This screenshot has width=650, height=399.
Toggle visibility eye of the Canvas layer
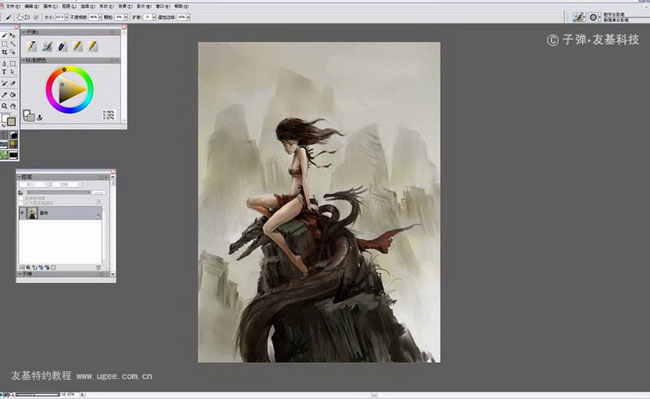pyautogui.click(x=22, y=213)
